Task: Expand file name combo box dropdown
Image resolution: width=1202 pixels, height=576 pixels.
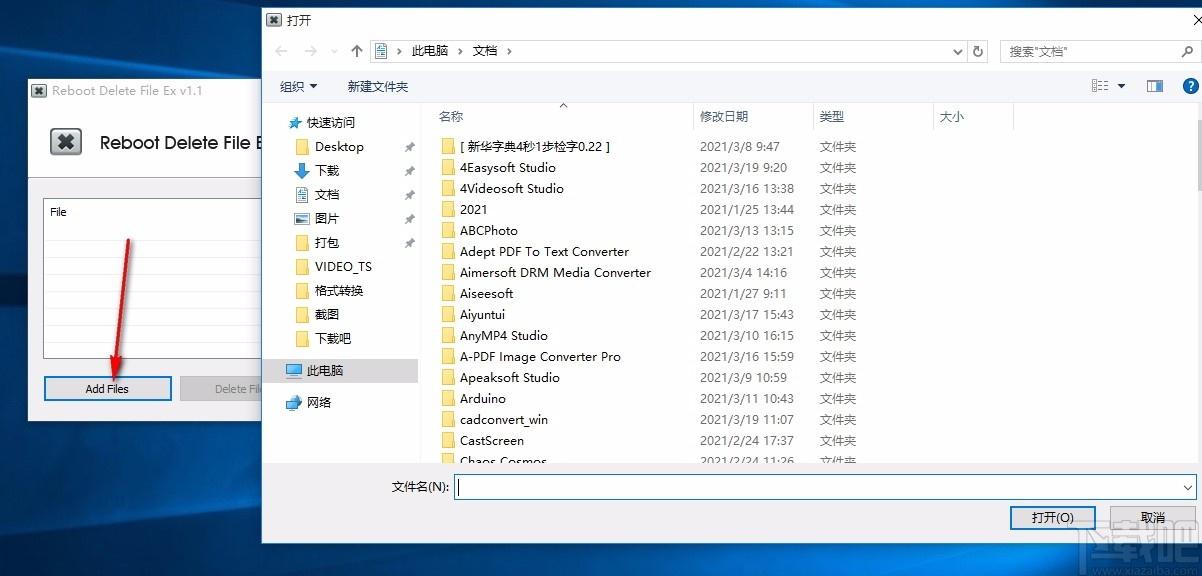Action: pyautogui.click(x=1187, y=487)
